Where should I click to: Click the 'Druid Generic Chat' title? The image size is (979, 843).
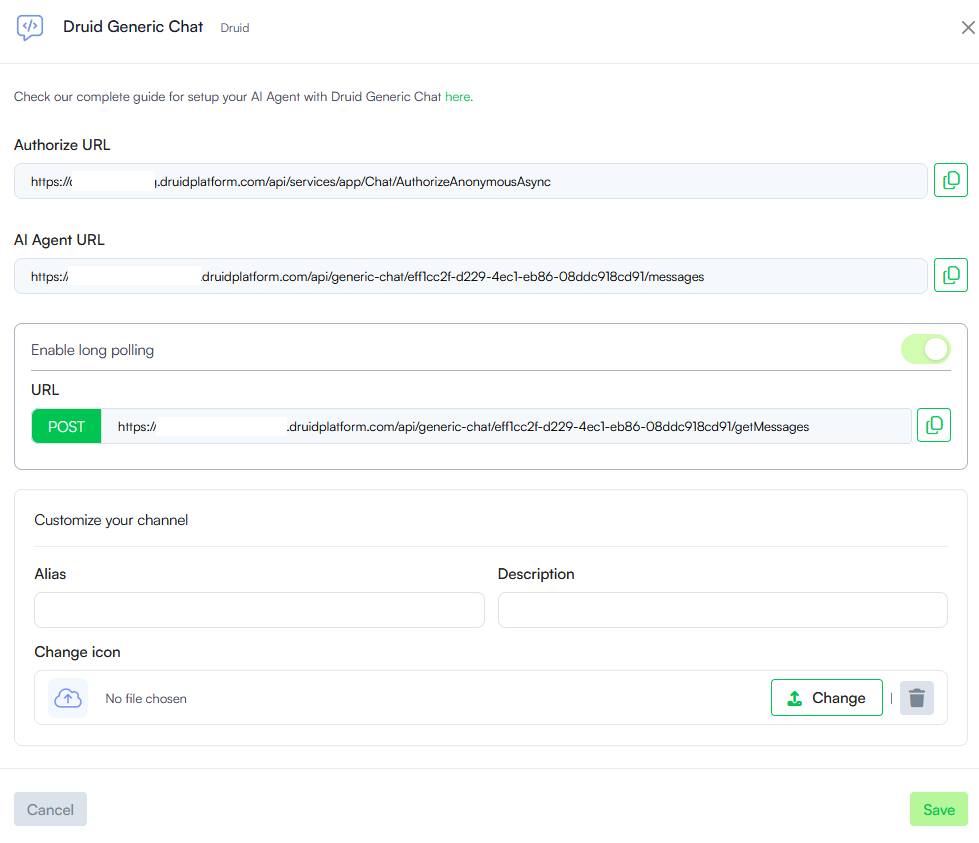pyautogui.click(x=133, y=27)
